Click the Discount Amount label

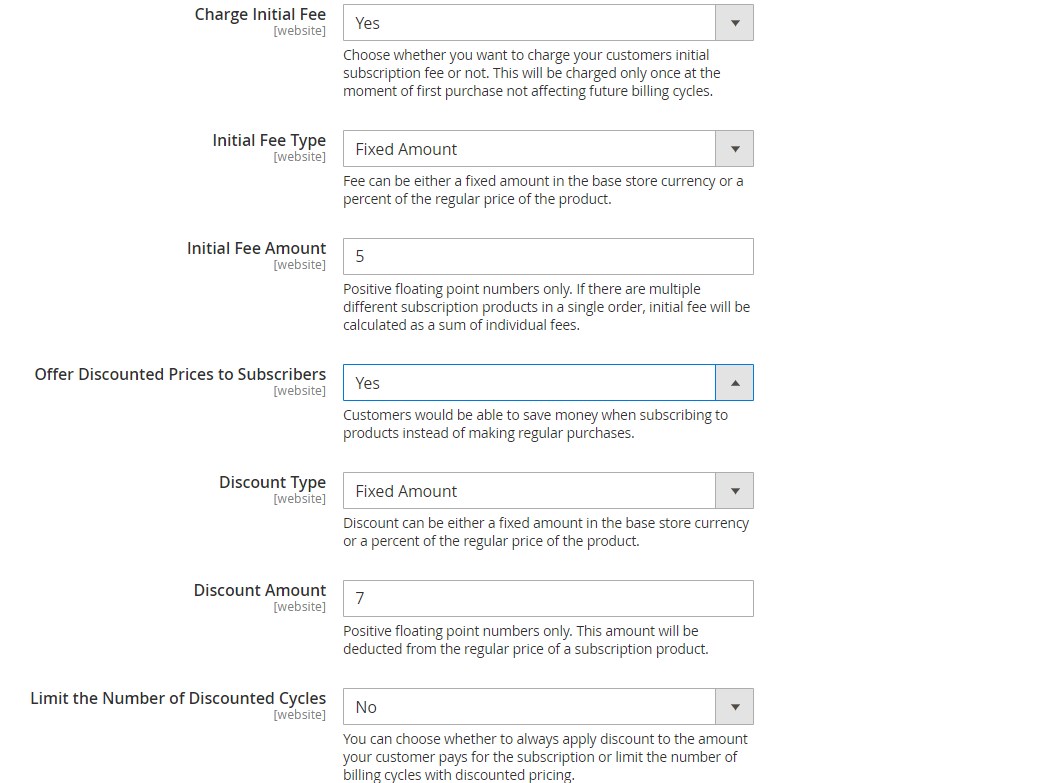click(260, 590)
